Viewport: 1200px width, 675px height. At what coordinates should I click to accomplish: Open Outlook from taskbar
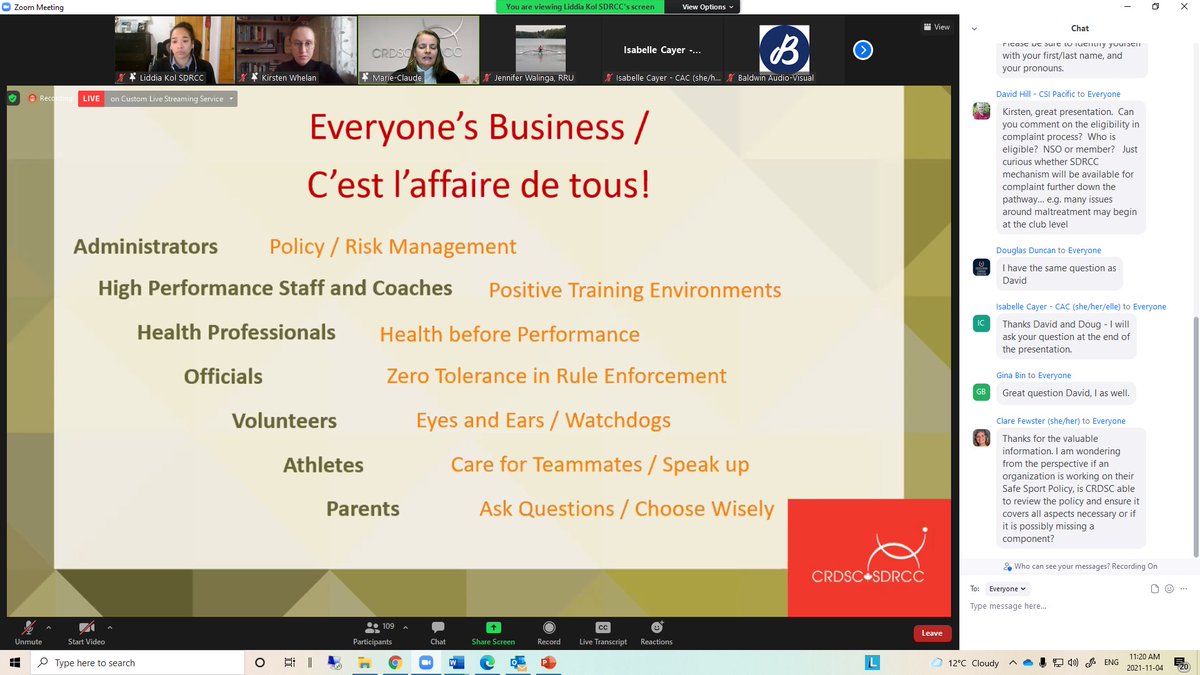[517, 662]
